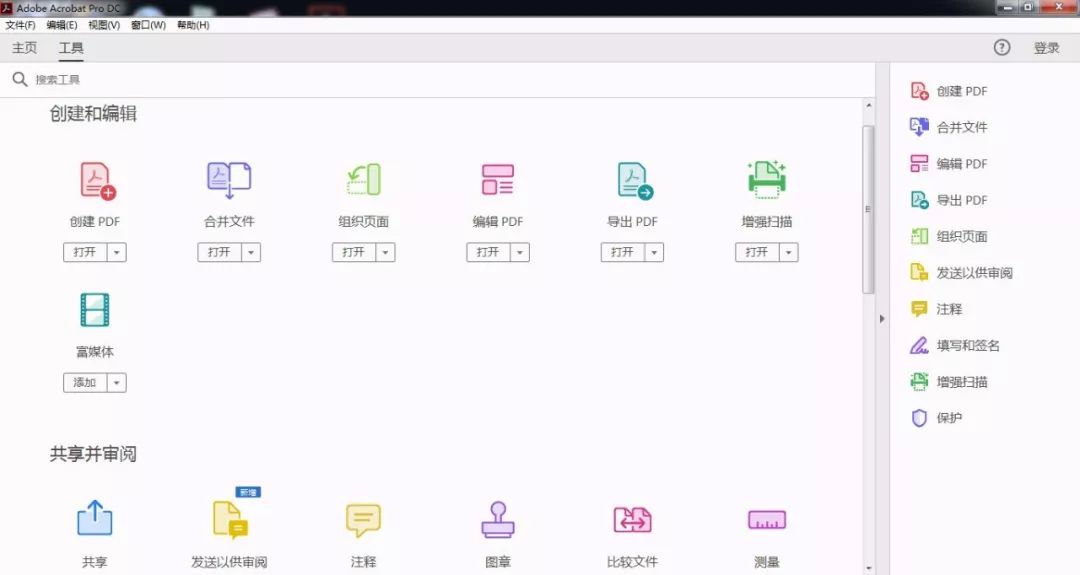Image resolution: width=1080 pixels, height=575 pixels.
Task: Open 发送以供审阅 from the right sidebar
Action: coord(962,273)
